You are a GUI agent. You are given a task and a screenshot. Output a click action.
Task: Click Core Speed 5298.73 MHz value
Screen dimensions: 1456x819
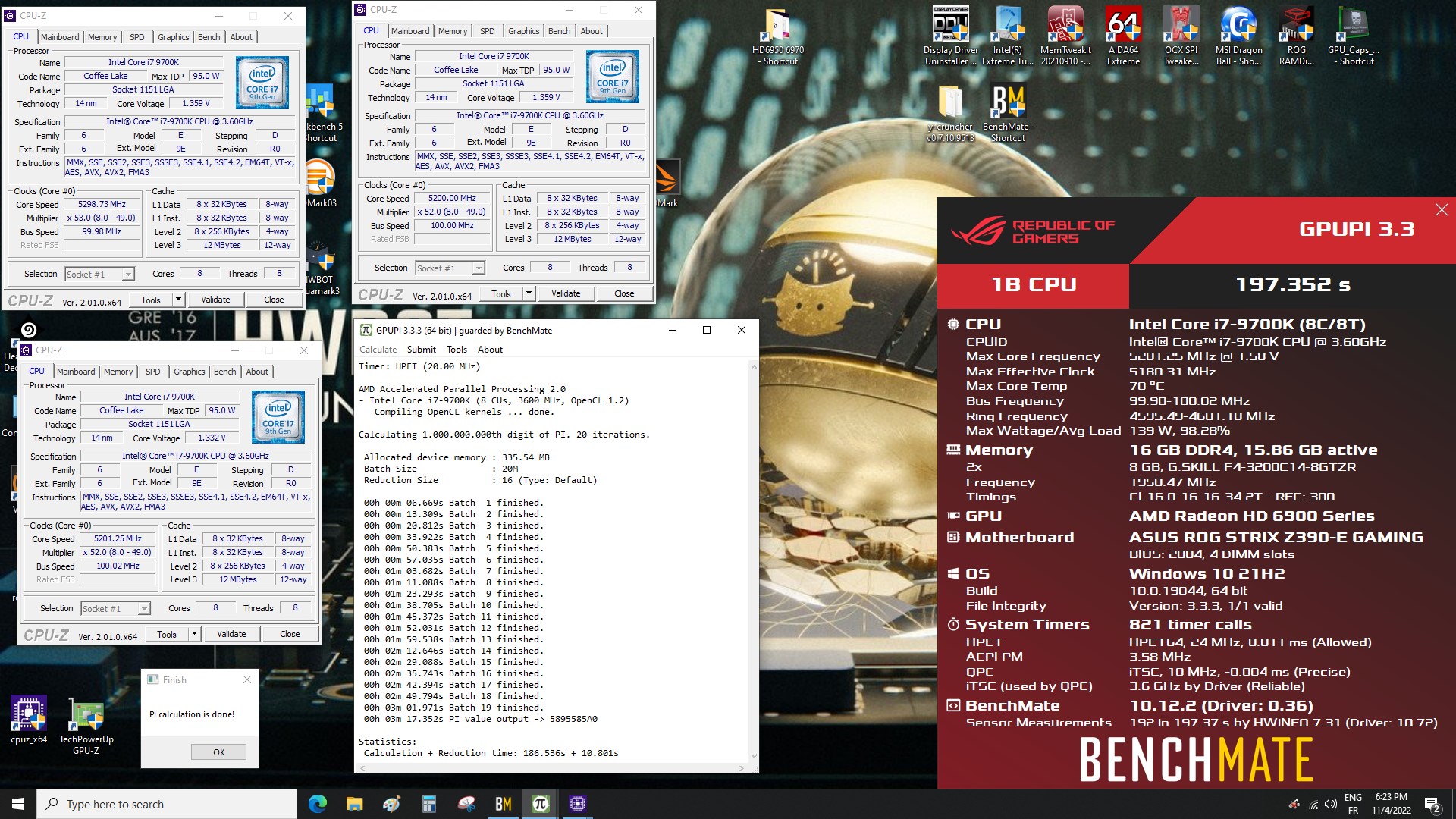coord(102,205)
